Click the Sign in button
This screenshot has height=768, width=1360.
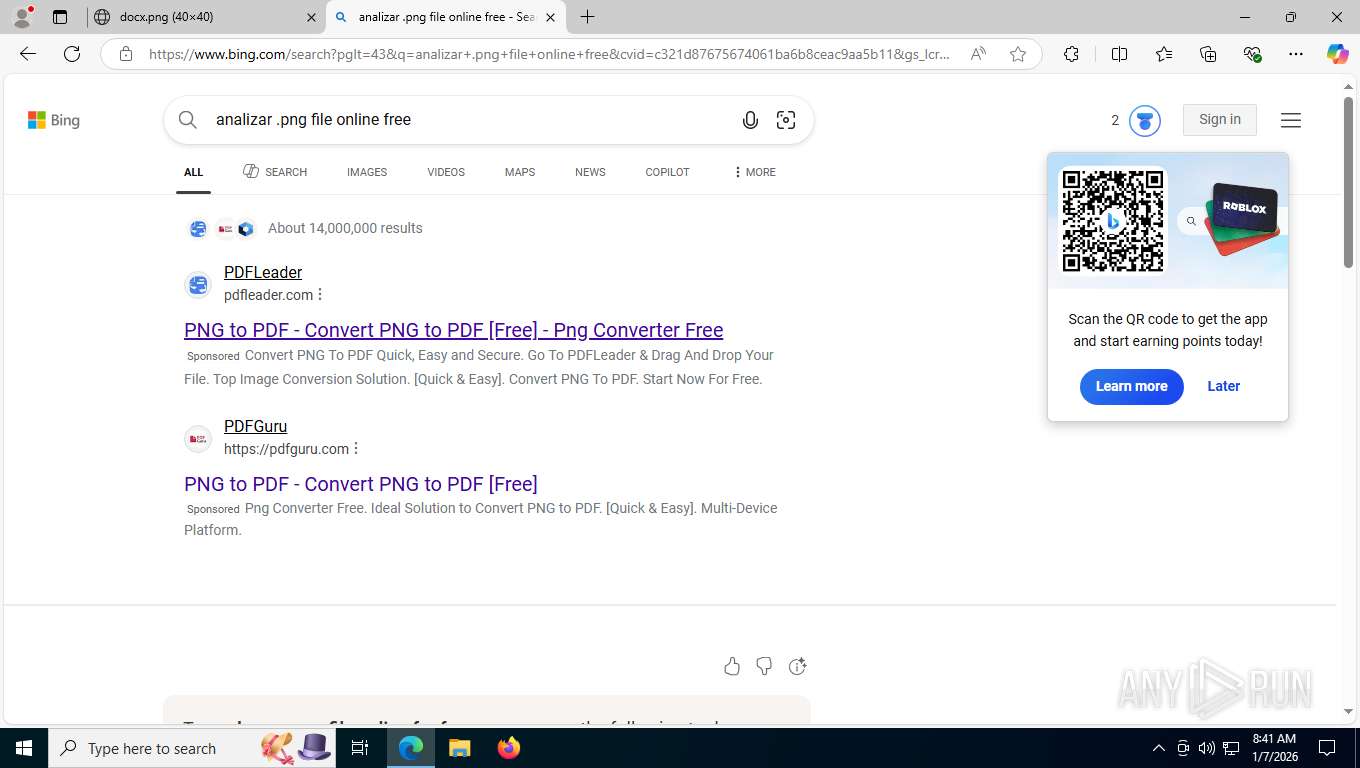[x=1220, y=119]
